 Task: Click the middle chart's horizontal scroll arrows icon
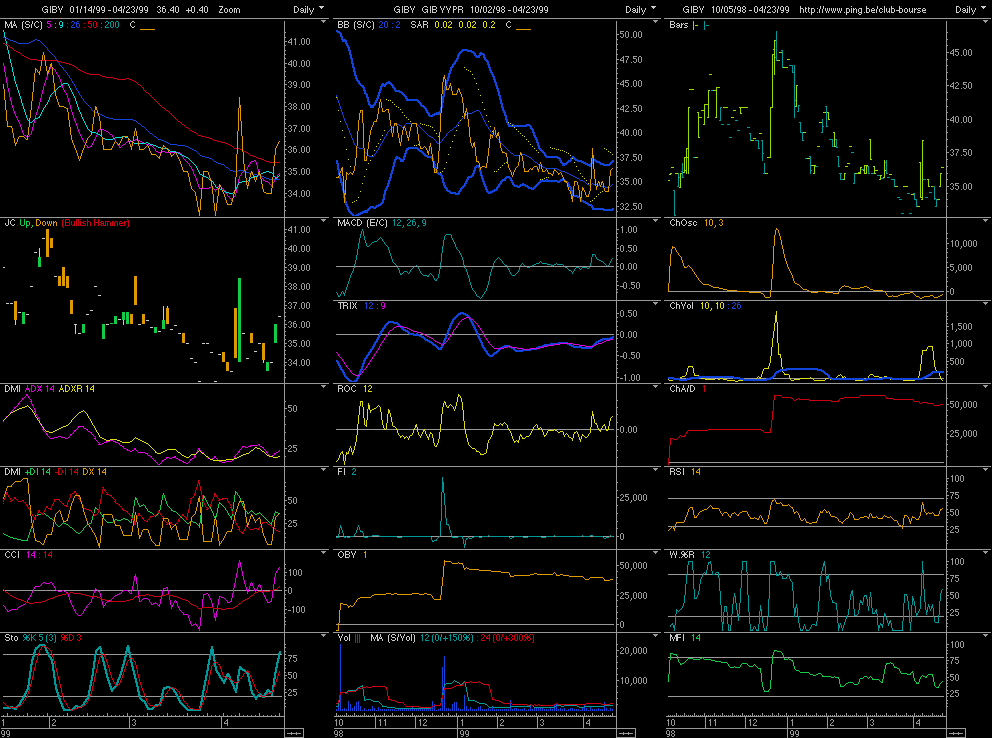point(625,733)
